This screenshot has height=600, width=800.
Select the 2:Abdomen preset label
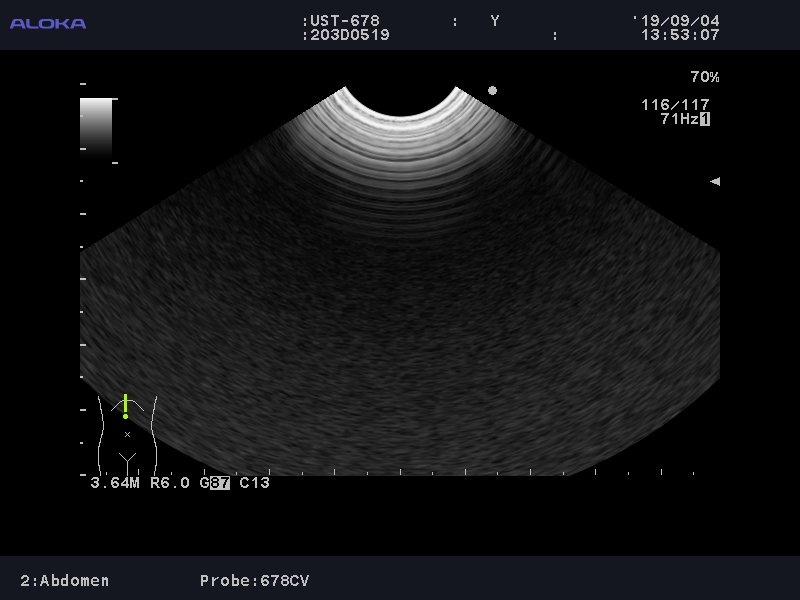65,581
